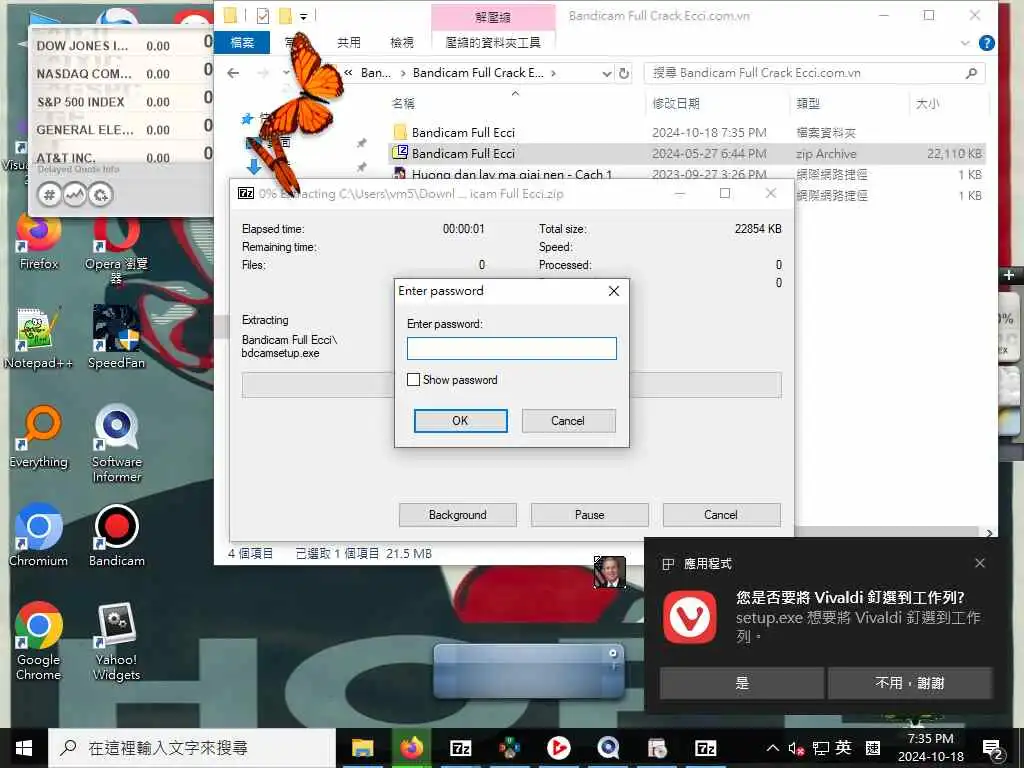This screenshot has height=768, width=1024.
Task: Click the refresh settings button in stock widget
Action: tap(100, 195)
